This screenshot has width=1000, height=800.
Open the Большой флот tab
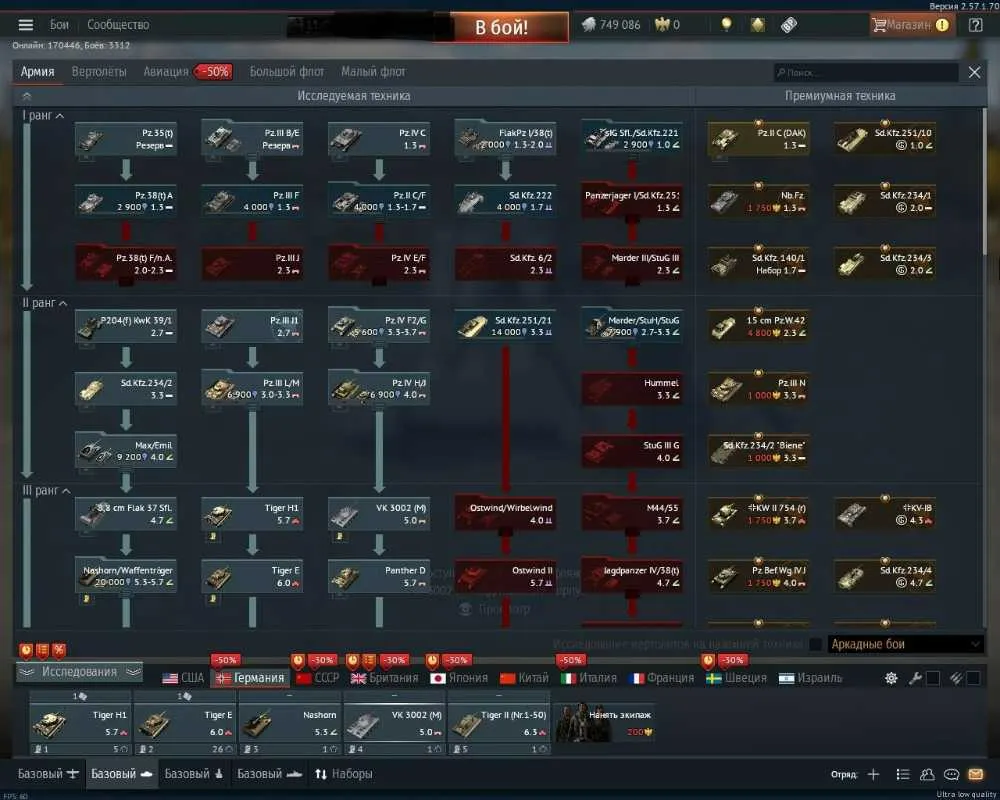coord(287,71)
